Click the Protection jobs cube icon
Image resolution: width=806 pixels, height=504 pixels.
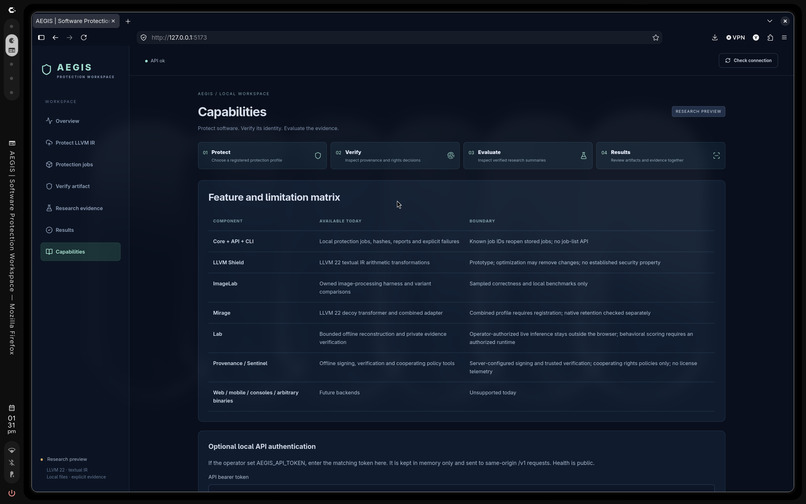(49, 165)
